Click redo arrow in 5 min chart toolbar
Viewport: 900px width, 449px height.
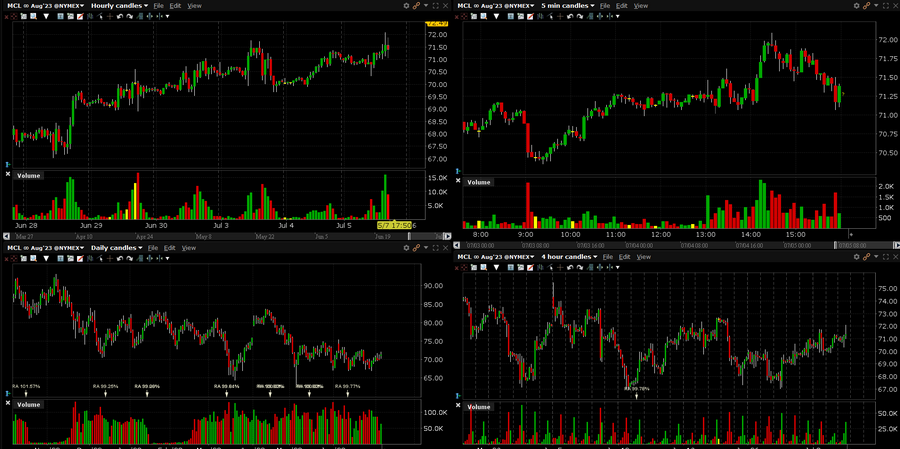pos(580,16)
